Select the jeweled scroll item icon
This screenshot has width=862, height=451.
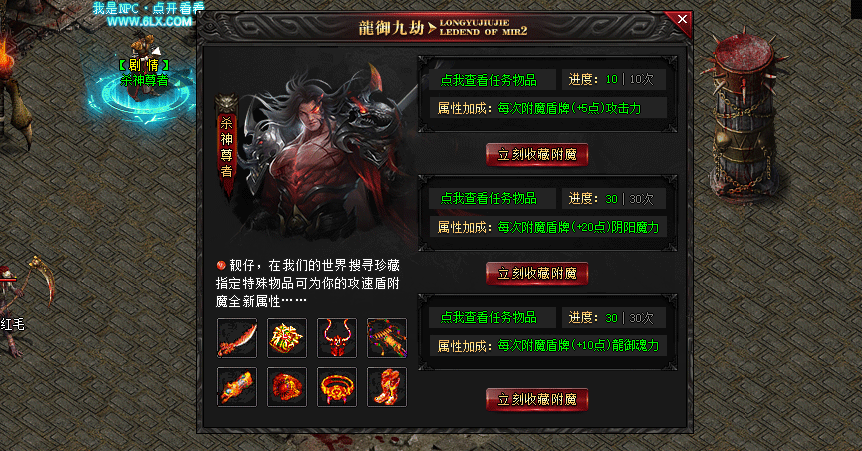(x=387, y=338)
